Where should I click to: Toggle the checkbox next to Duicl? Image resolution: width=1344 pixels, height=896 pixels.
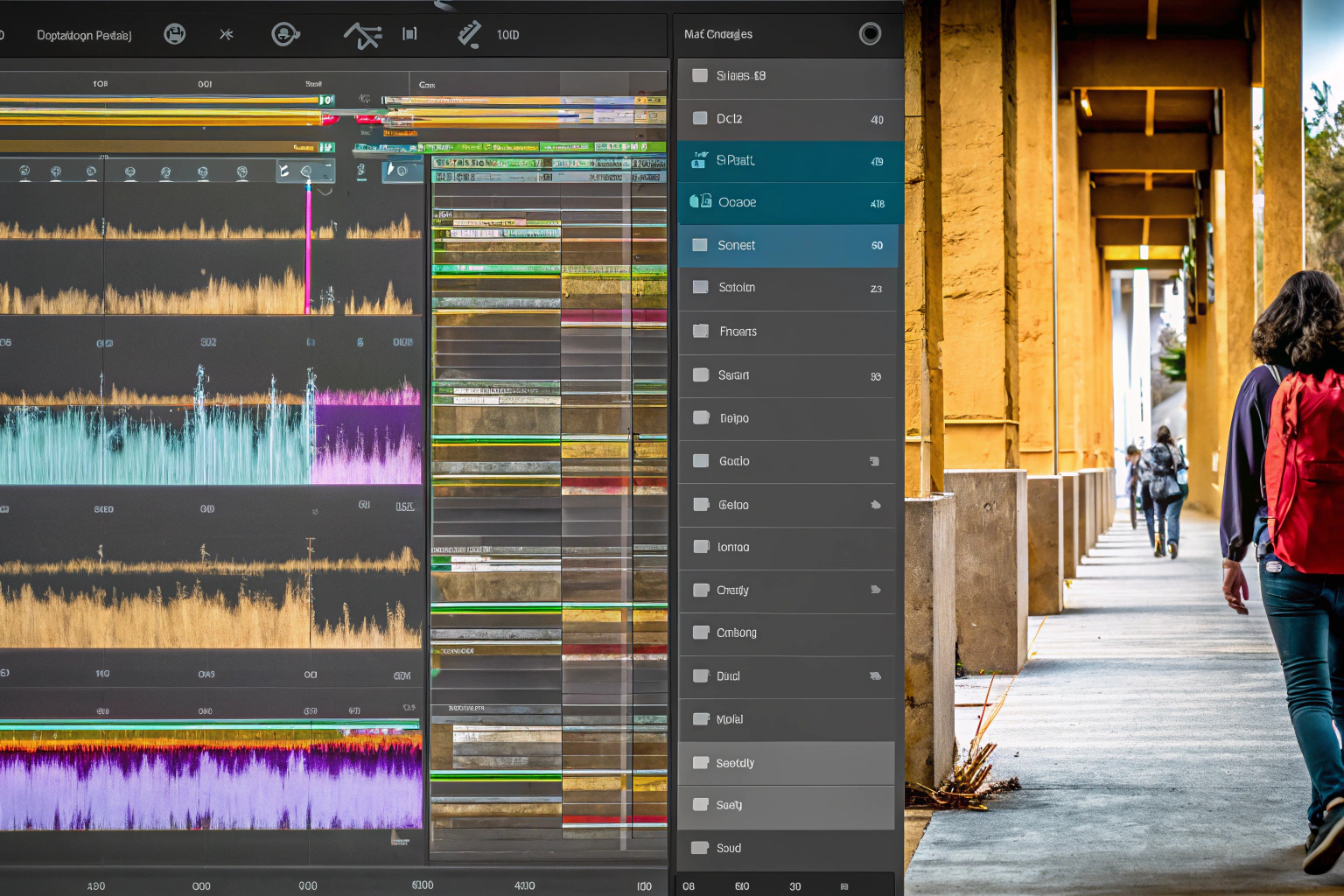700,675
